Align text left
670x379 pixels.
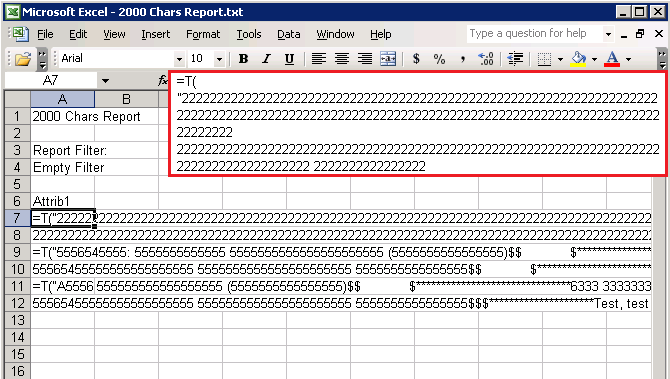pos(319,59)
